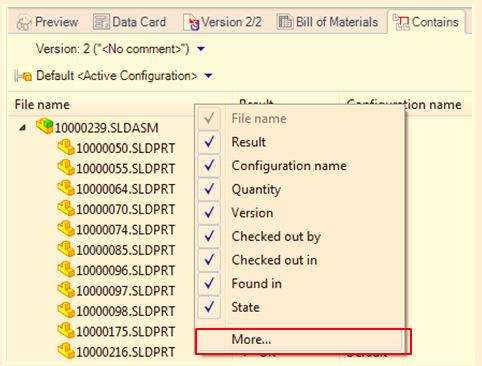This screenshot has height=366, width=482.
Task: Click the part icon of 10000064.SLDPRT
Action: click(x=66, y=188)
